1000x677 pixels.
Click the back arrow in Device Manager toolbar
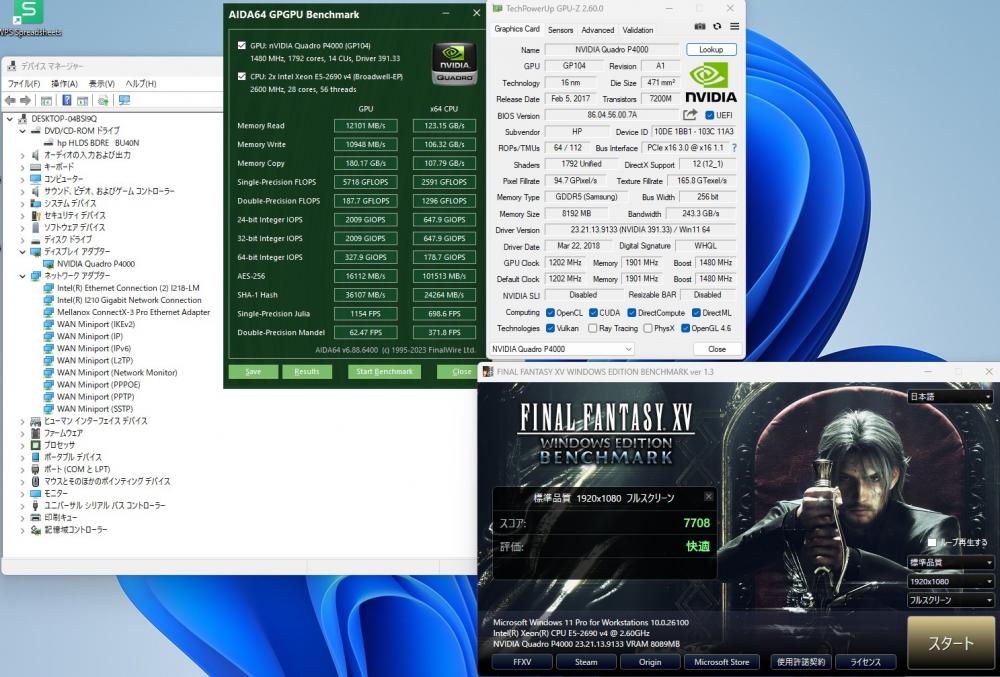tap(10, 100)
